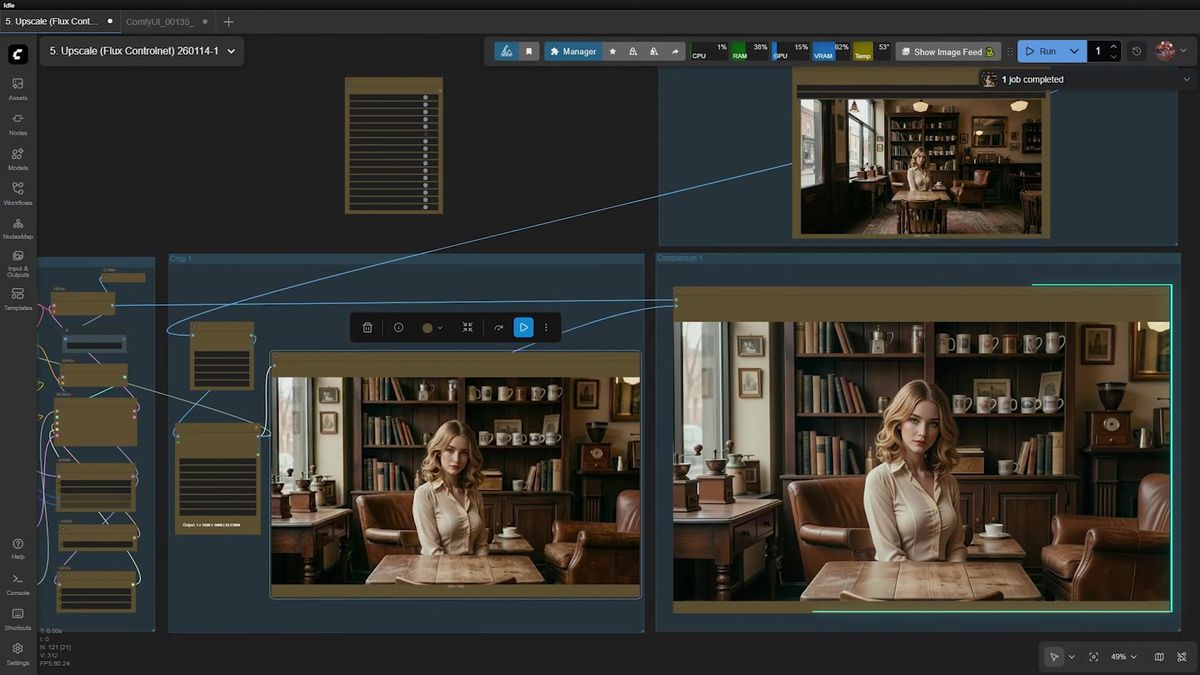Add a new workflow tab with plus
The image size is (1200, 675).
pyautogui.click(x=228, y=21)
